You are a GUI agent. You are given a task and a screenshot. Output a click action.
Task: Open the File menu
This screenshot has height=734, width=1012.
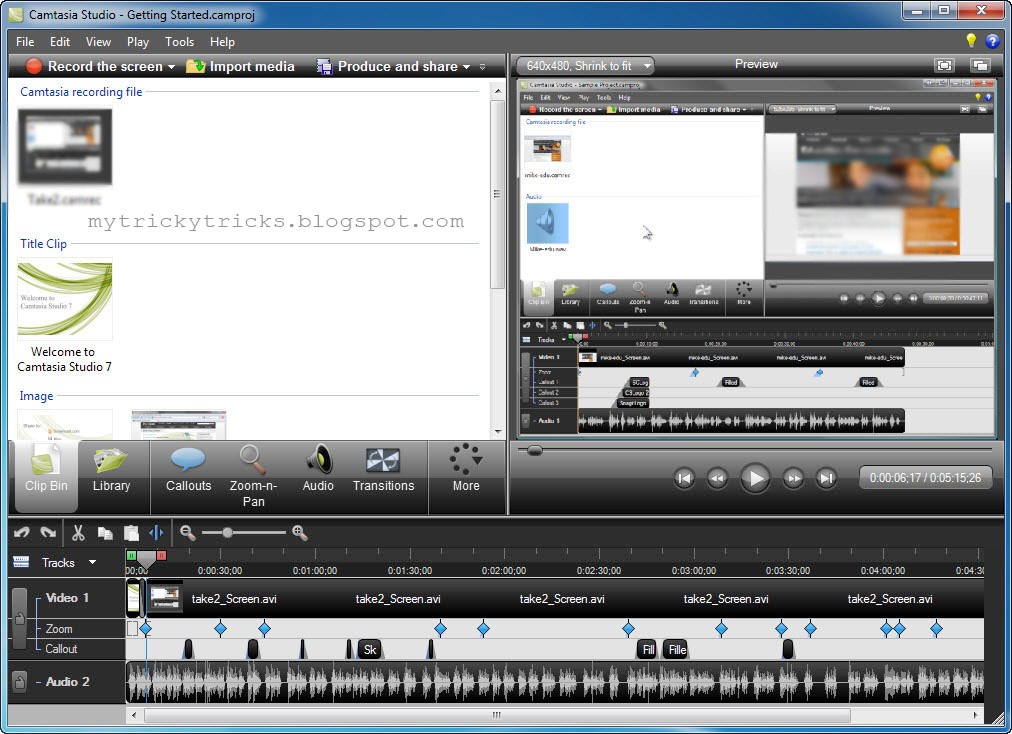pos(25,41)
